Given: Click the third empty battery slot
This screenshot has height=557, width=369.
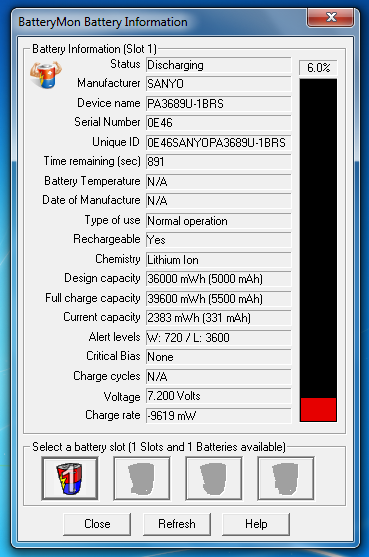Looking at the screenshot, I should click(214, 478).
